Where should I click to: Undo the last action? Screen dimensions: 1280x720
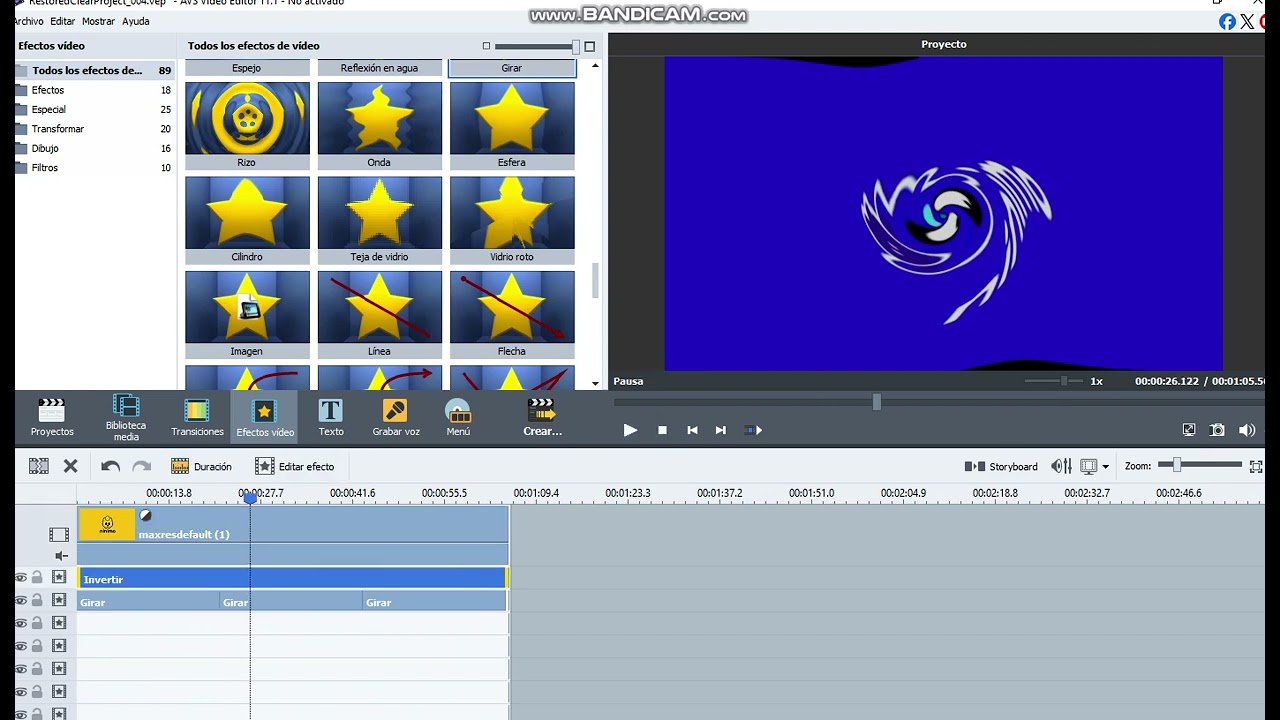coord(110,466)
